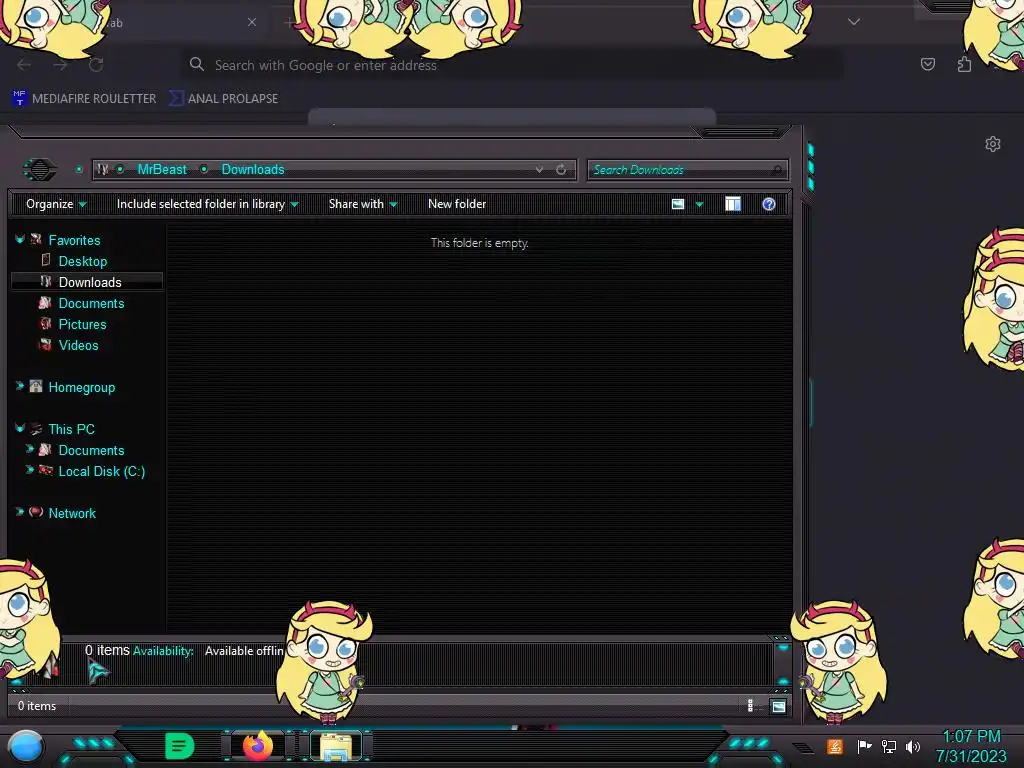This screenshot has height=768, width=1024.
Task: Open network tray icon
Action: 888,746
